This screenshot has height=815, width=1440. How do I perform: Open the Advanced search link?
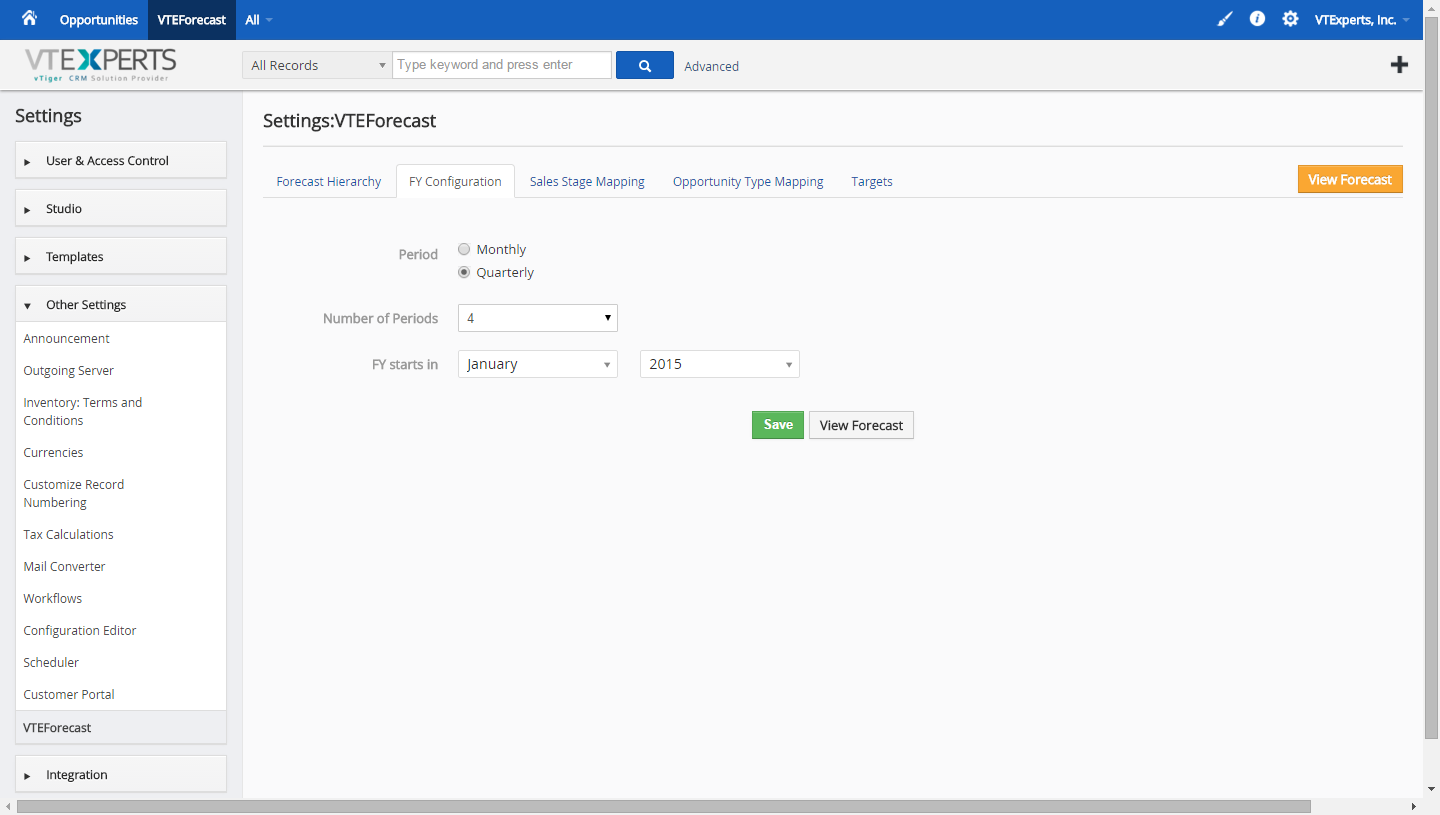[712, 66]
